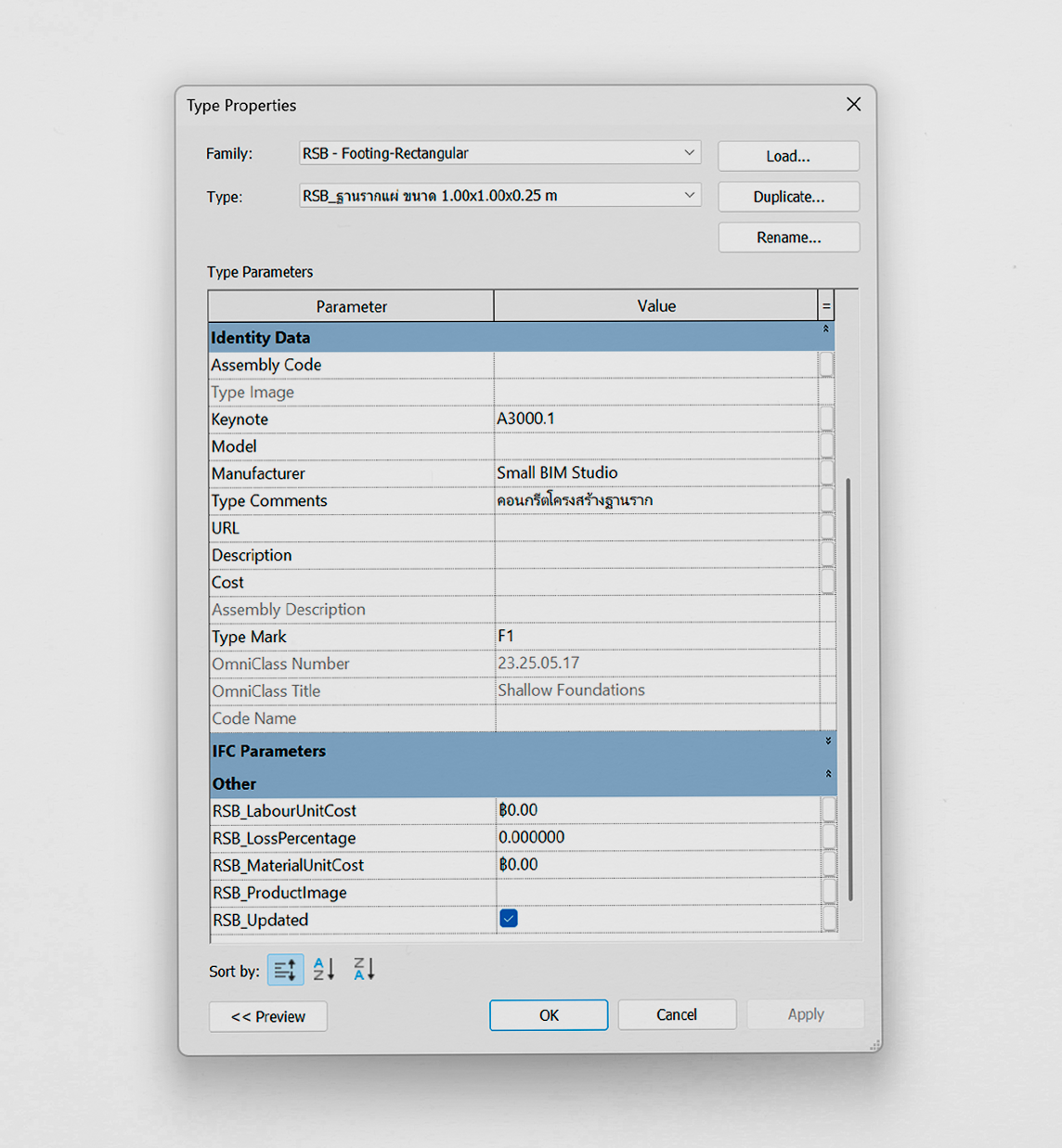Viewport: 1062px width, 1148px height.
Task: Confirm changes with OK
Action: click(548, 1014)
